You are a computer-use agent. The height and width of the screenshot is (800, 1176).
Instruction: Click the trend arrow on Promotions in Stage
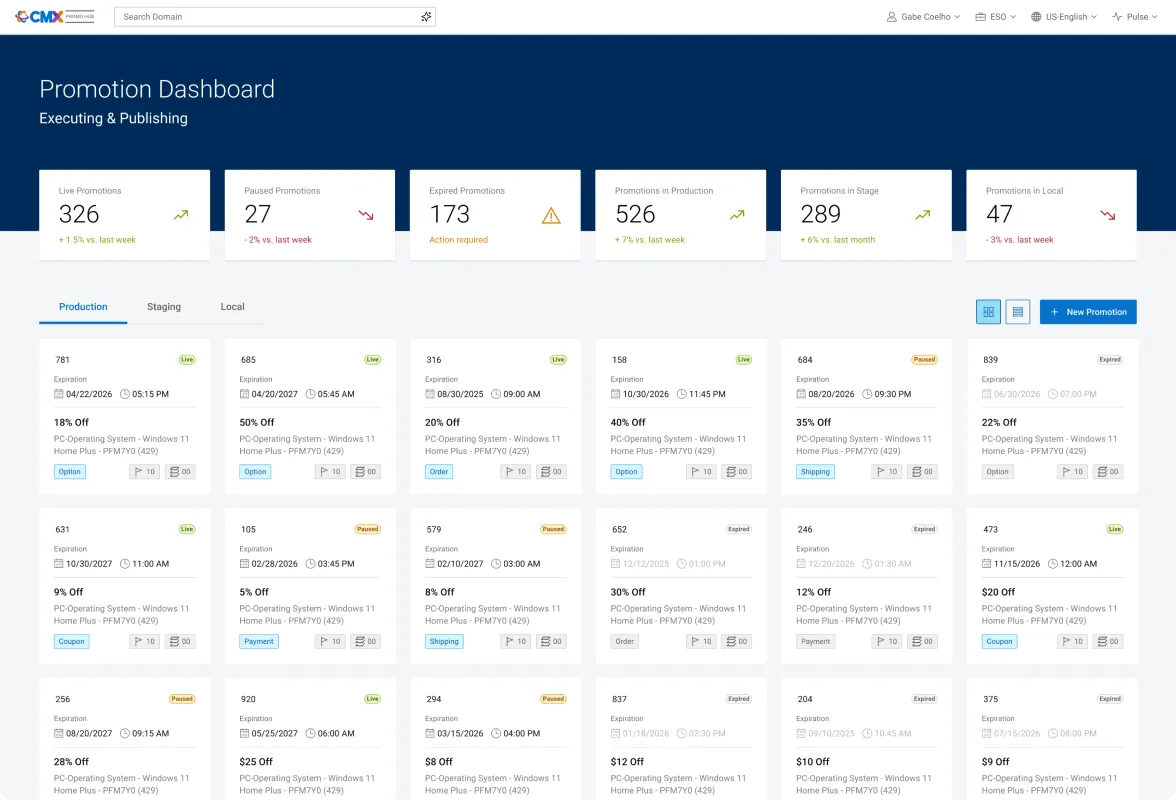tap(922, 215)
